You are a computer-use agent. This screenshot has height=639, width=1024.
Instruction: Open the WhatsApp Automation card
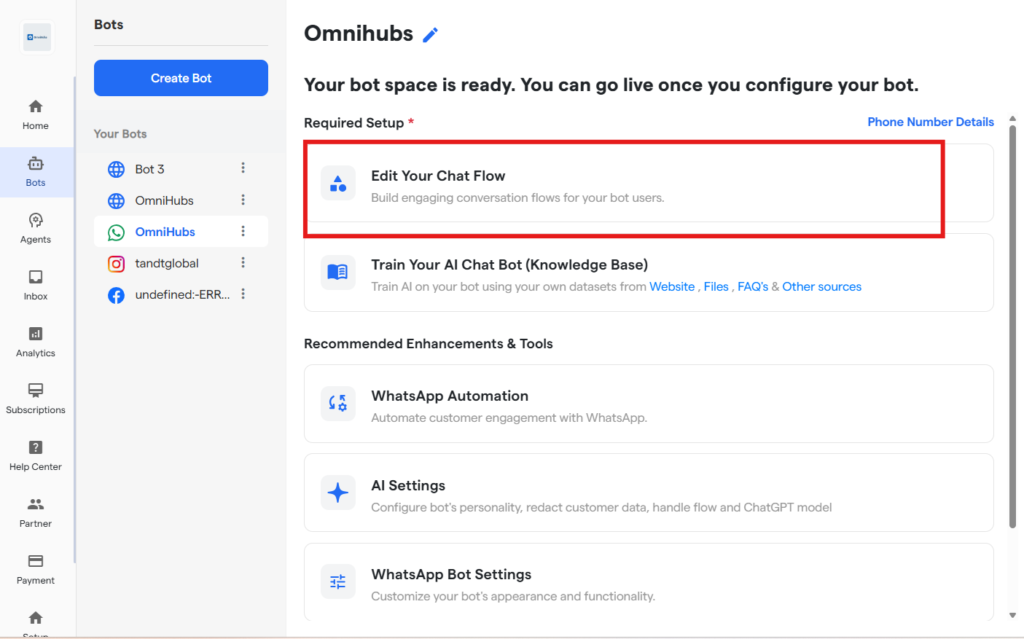tap(648, 404)
